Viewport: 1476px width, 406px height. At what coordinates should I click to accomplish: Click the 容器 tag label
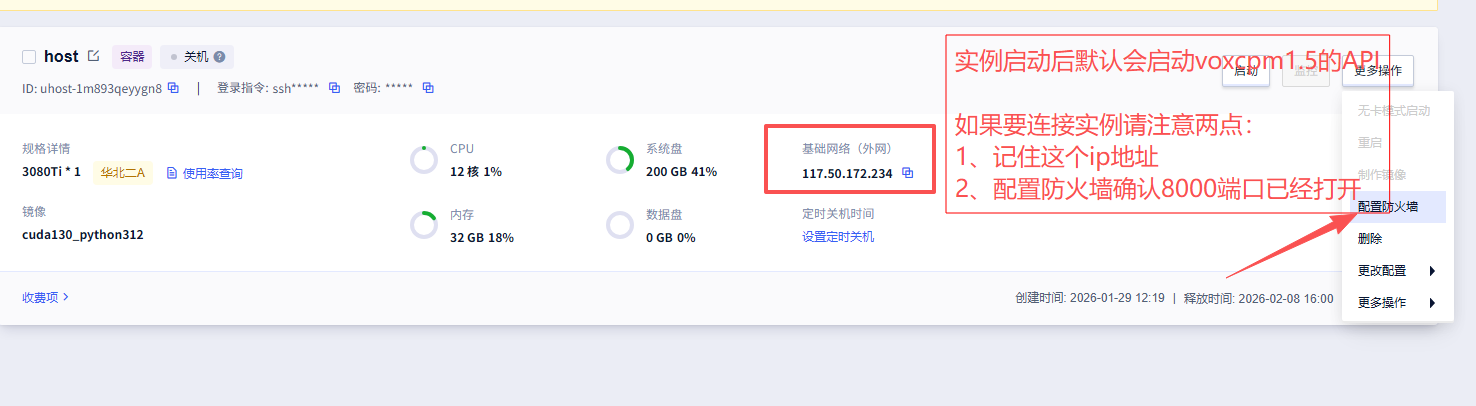pyautogui.click(x=132, y=57)
